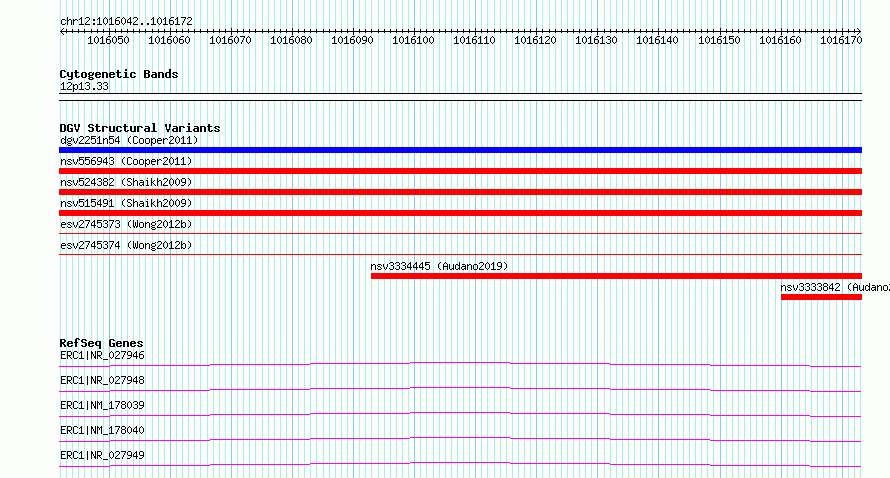Open the nsv524382 (Shaikh2009) variant label

tap(126, 182)
